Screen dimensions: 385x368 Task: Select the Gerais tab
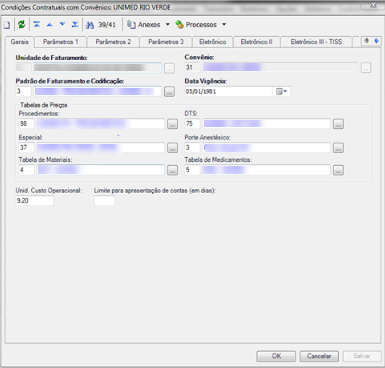[x=19, y=42]
